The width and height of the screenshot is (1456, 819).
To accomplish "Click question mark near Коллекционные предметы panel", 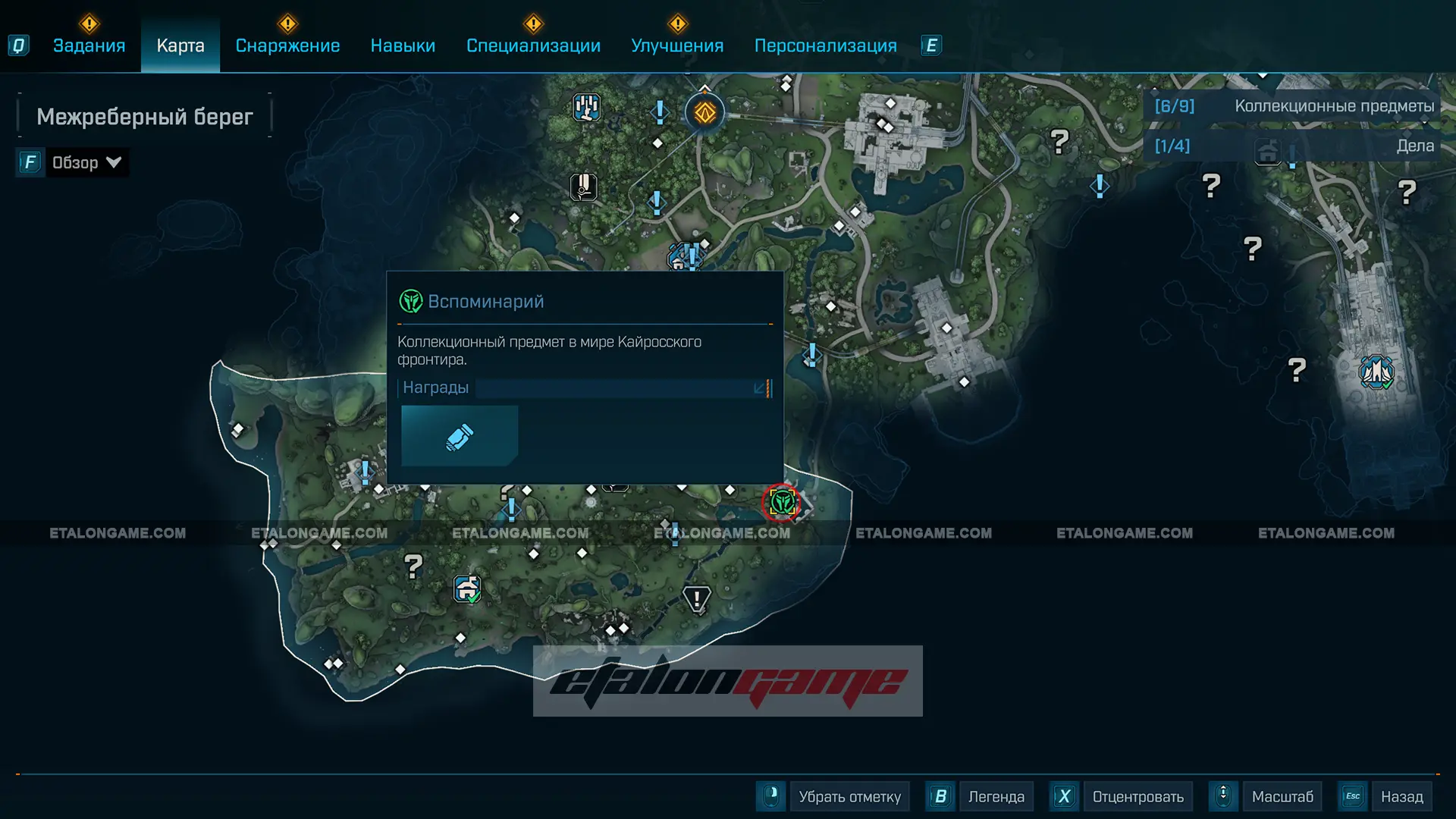I will tap(1059, 140).
